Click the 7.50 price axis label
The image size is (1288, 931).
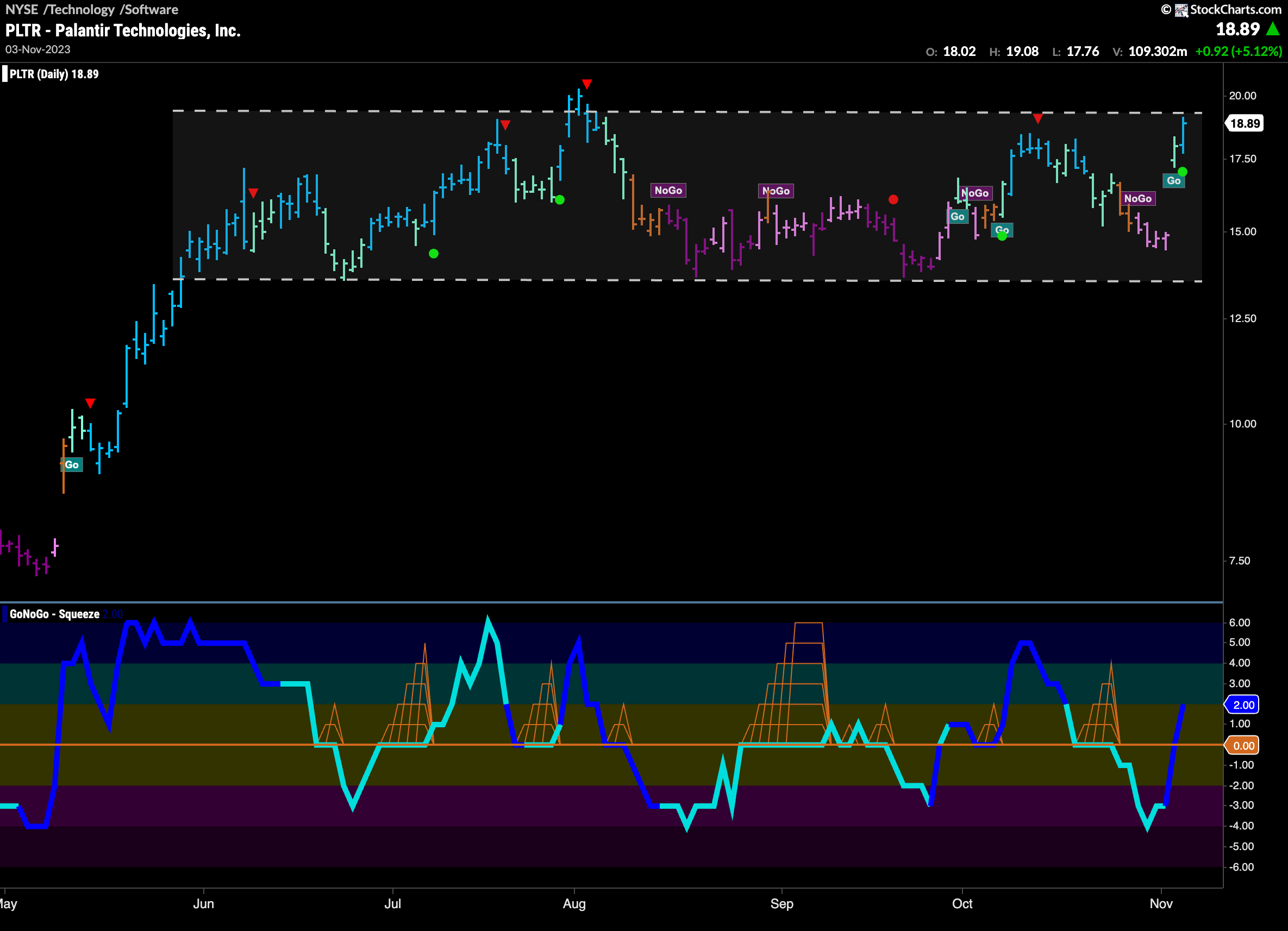pos(1239,561)
